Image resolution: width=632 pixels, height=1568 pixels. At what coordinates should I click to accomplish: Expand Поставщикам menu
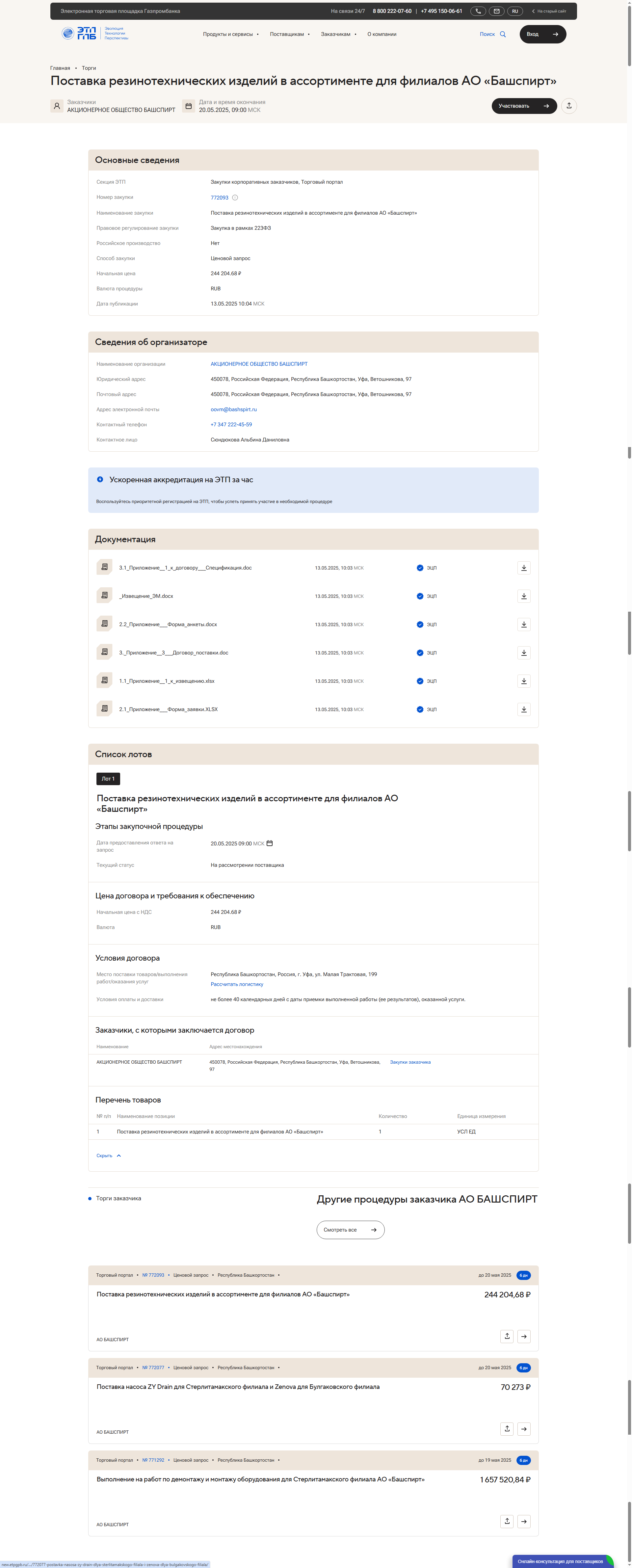point(290,34)
